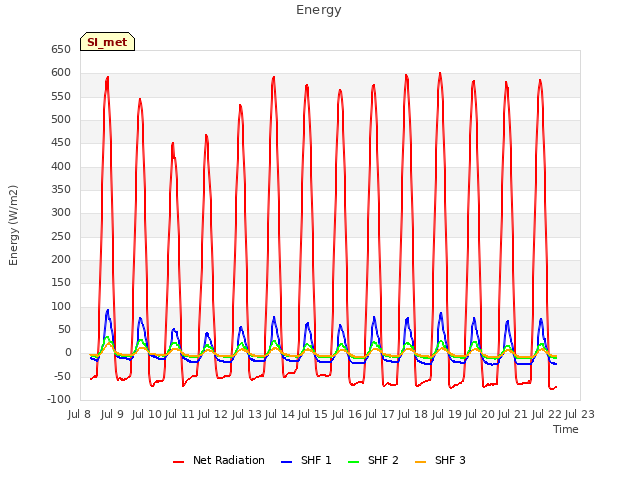Viewport: 640px width, 480px height.
Task: Select SHF 3 legend entry
Action: pos(440,460)
